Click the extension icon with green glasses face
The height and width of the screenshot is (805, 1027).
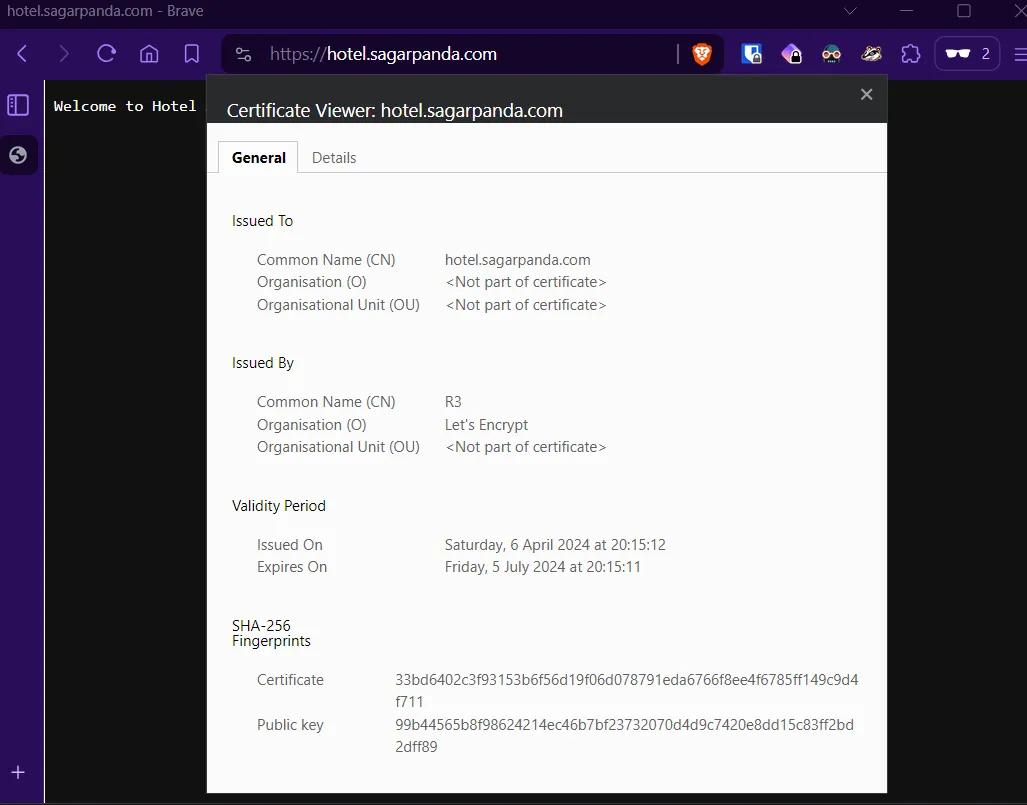(831, 54)
